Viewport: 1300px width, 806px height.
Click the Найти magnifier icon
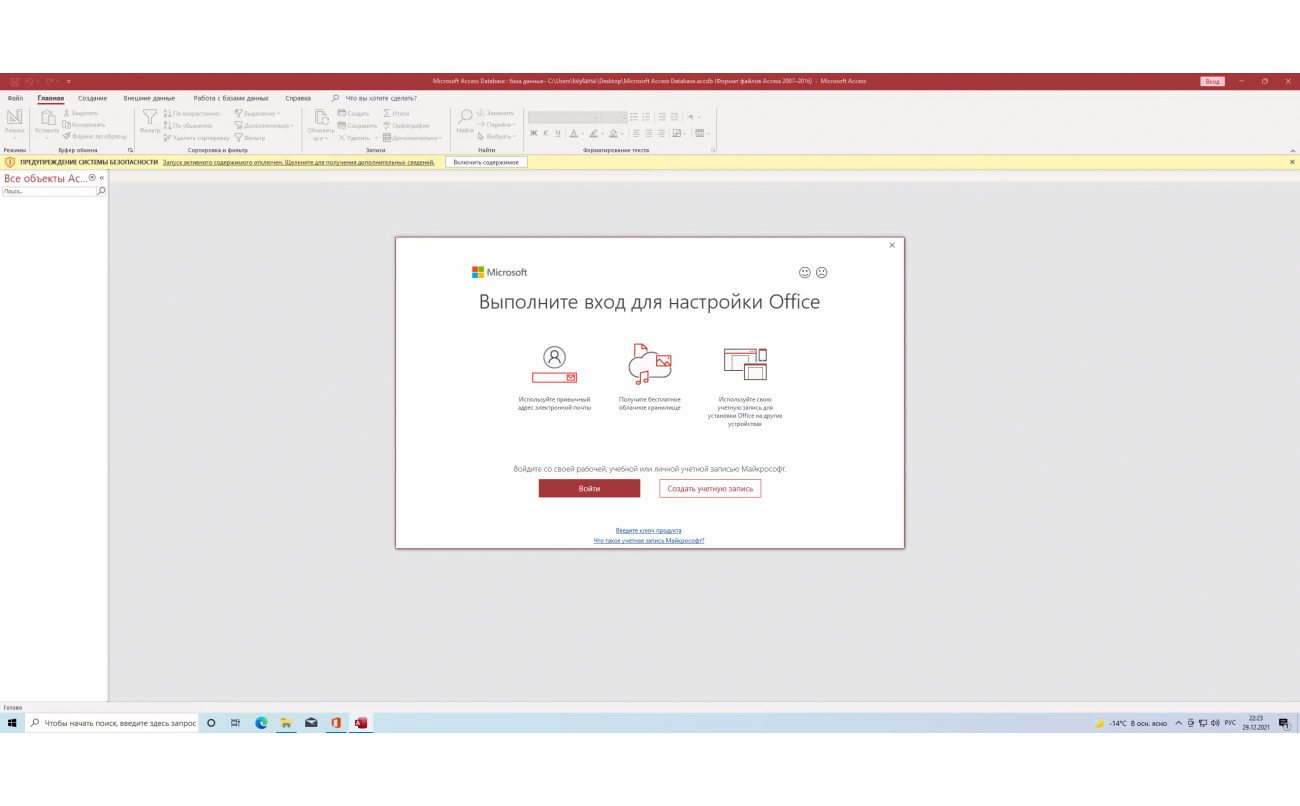tap(465, 116)
